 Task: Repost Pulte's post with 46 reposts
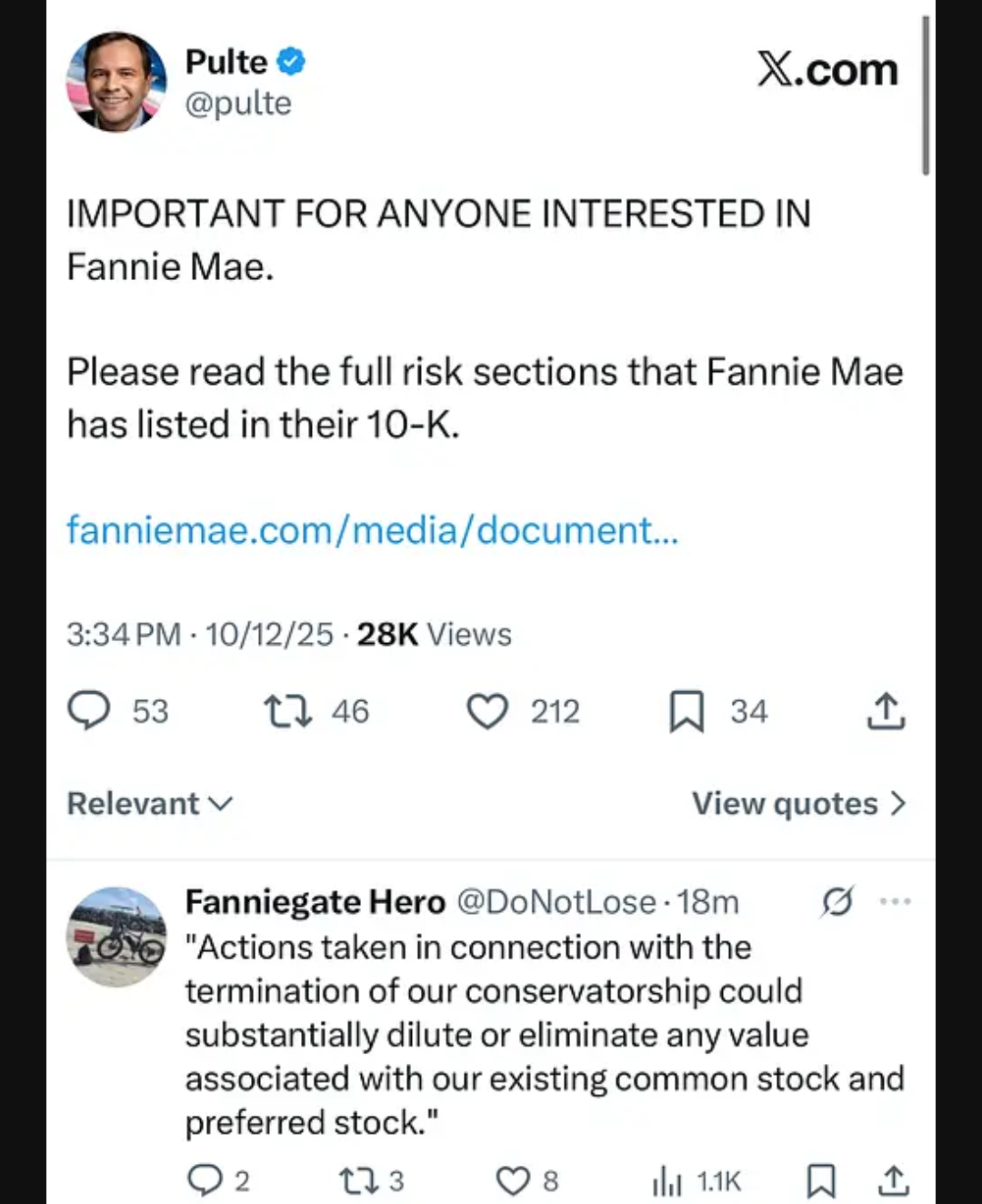287,711
